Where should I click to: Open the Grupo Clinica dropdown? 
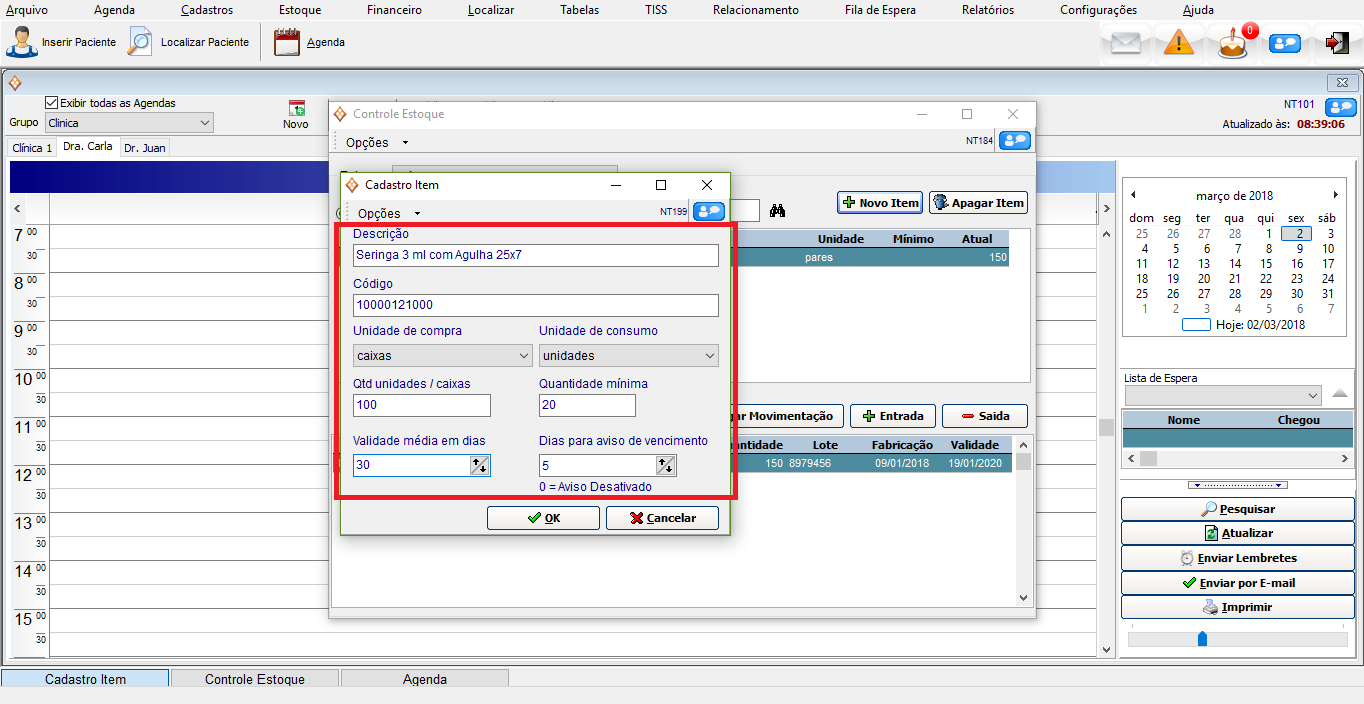tap(205, 123)
